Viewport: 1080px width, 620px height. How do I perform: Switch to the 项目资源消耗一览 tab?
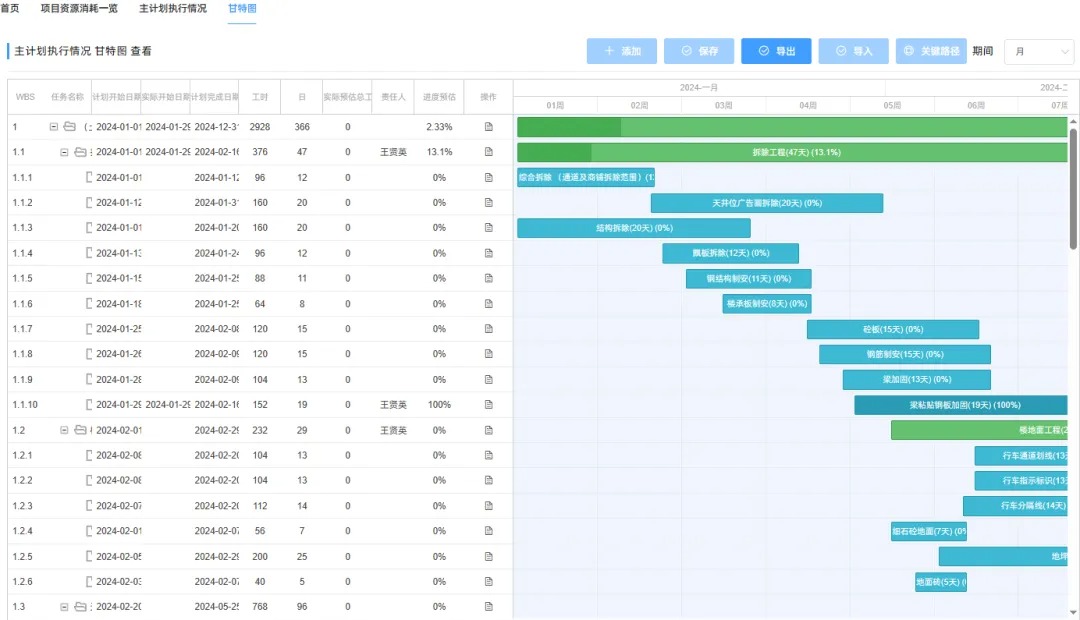coord(79,8)
